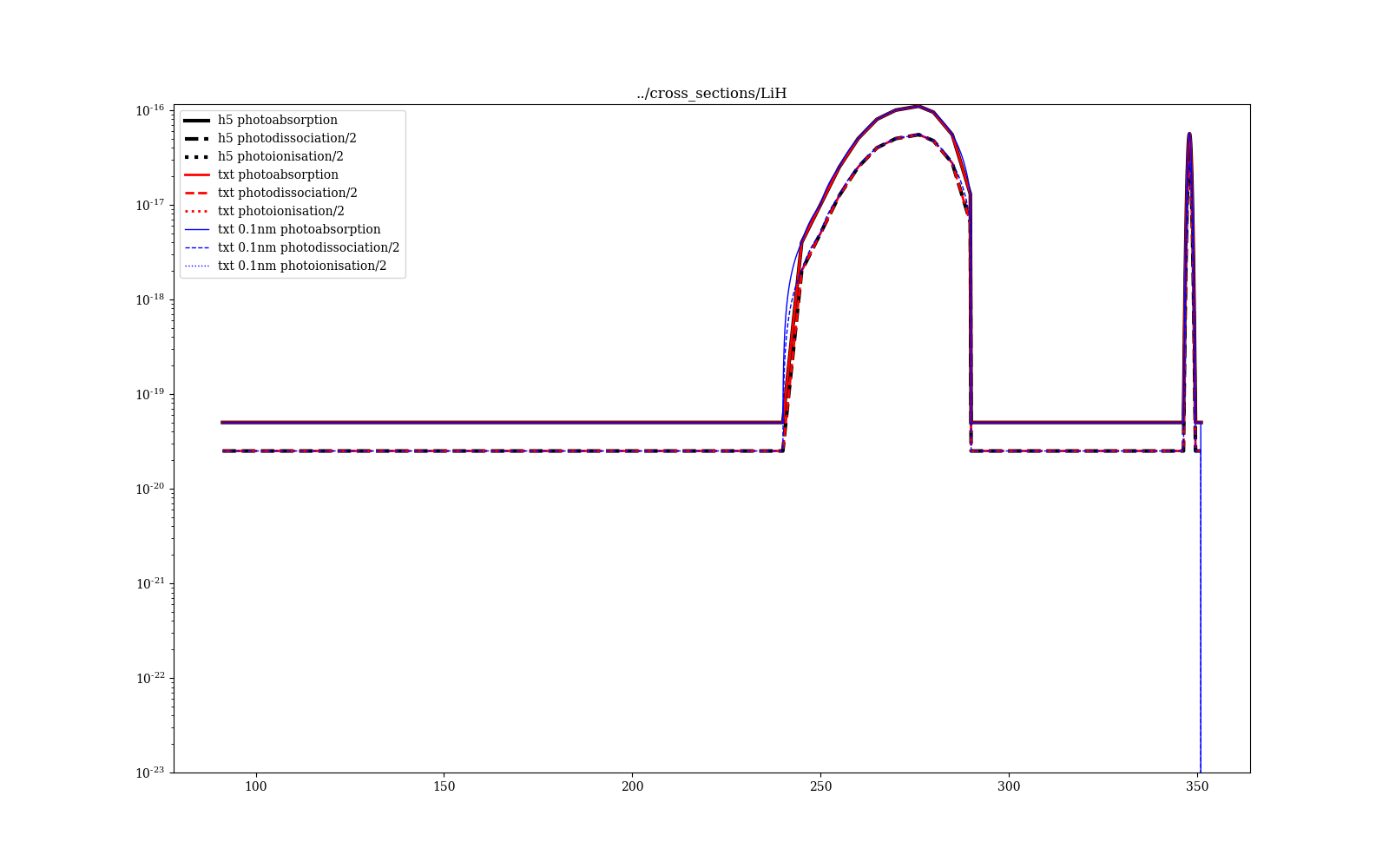Click x-axis tick label 300
Viewport: 1389px width, 868px height.
1009,786
